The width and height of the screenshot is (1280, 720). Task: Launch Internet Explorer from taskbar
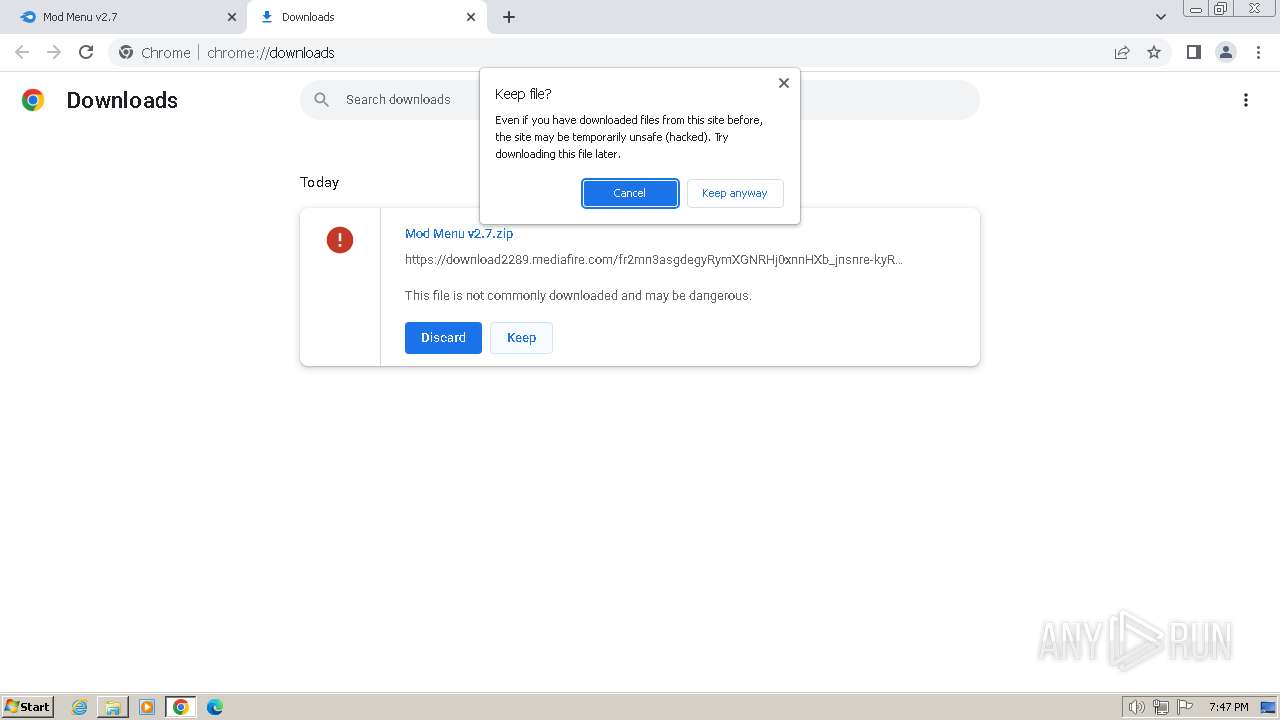[80, 707]
